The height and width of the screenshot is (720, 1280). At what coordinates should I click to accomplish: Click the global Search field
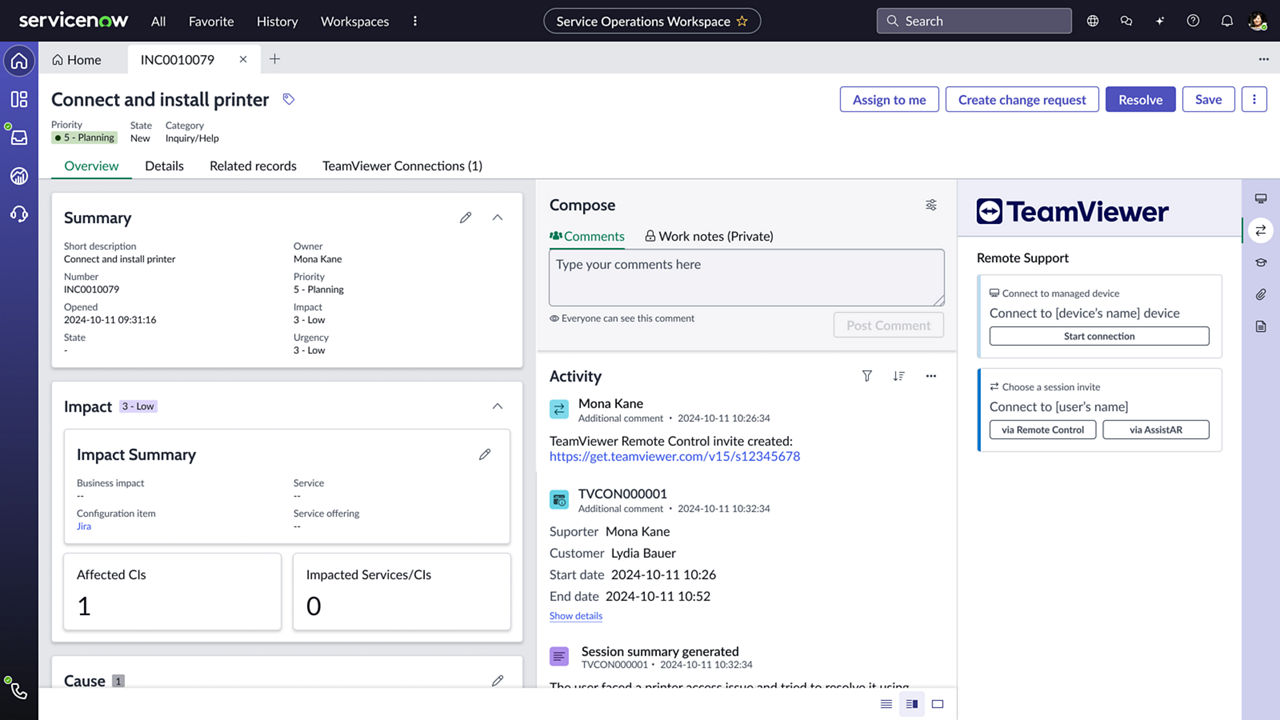click(x=974, y=21)
